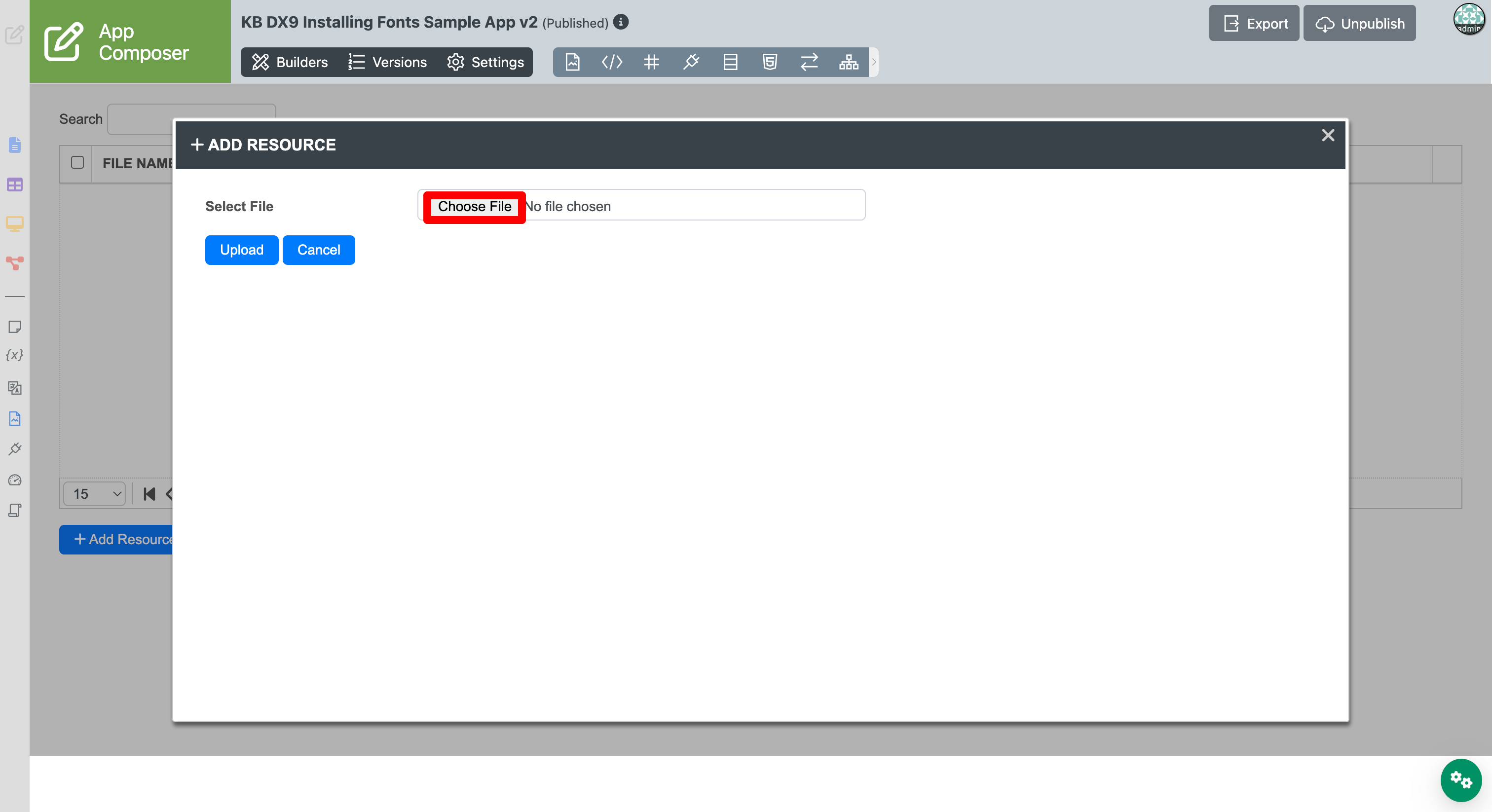
Task: Click the exchange arrows icon in toolbar
Action: tap(809, 62)
